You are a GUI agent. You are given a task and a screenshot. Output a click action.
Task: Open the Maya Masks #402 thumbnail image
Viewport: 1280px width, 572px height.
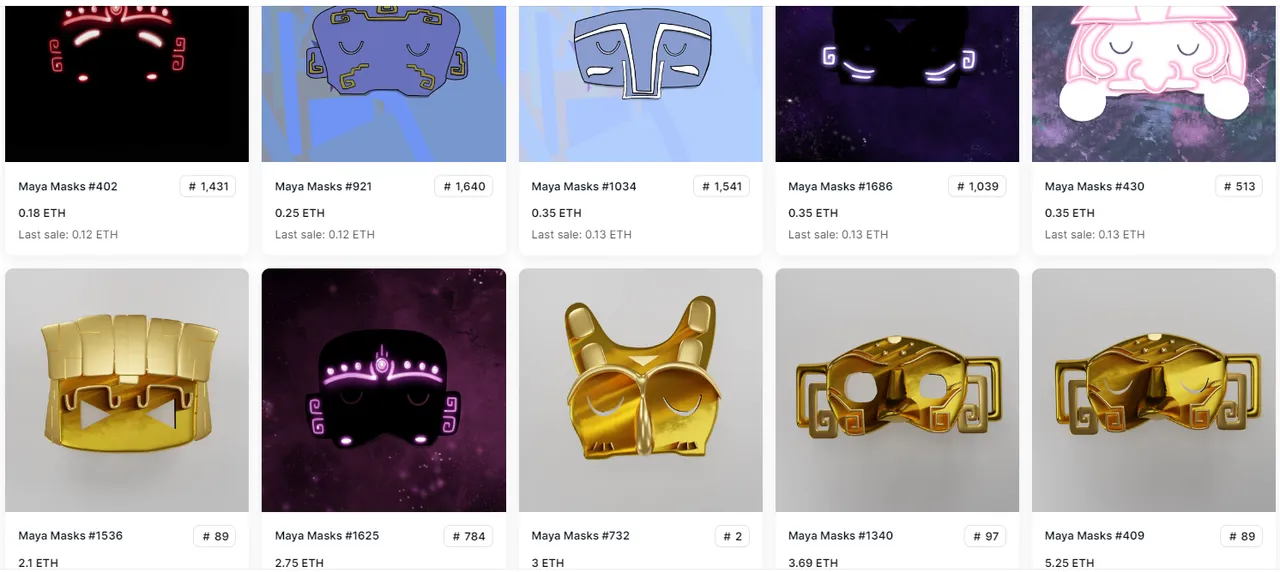tap(127, 81)
